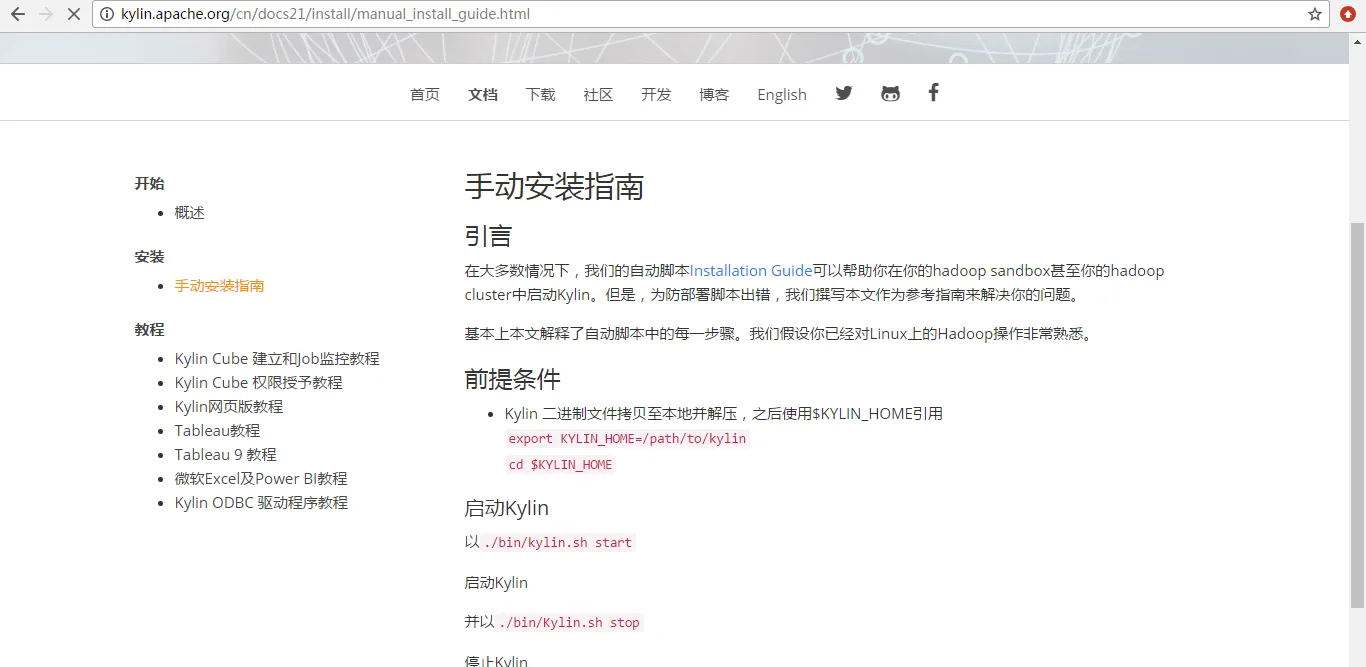The image size is (1366, 667).
Task: Bookmark this page with the star icon
Action: click(x=1315, y=14)
